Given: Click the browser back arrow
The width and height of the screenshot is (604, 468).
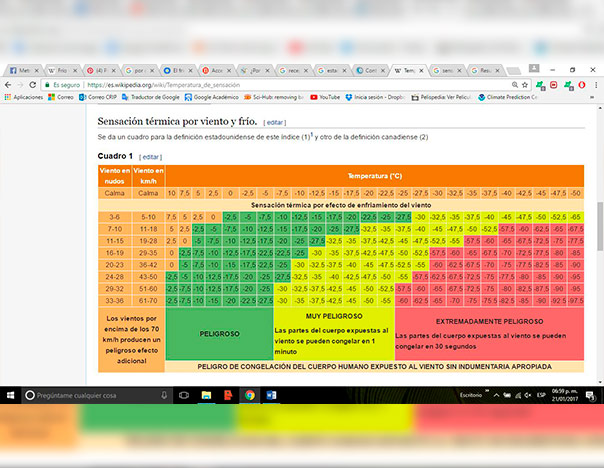Looking at the screenshot, I should (x=9, y=86).
